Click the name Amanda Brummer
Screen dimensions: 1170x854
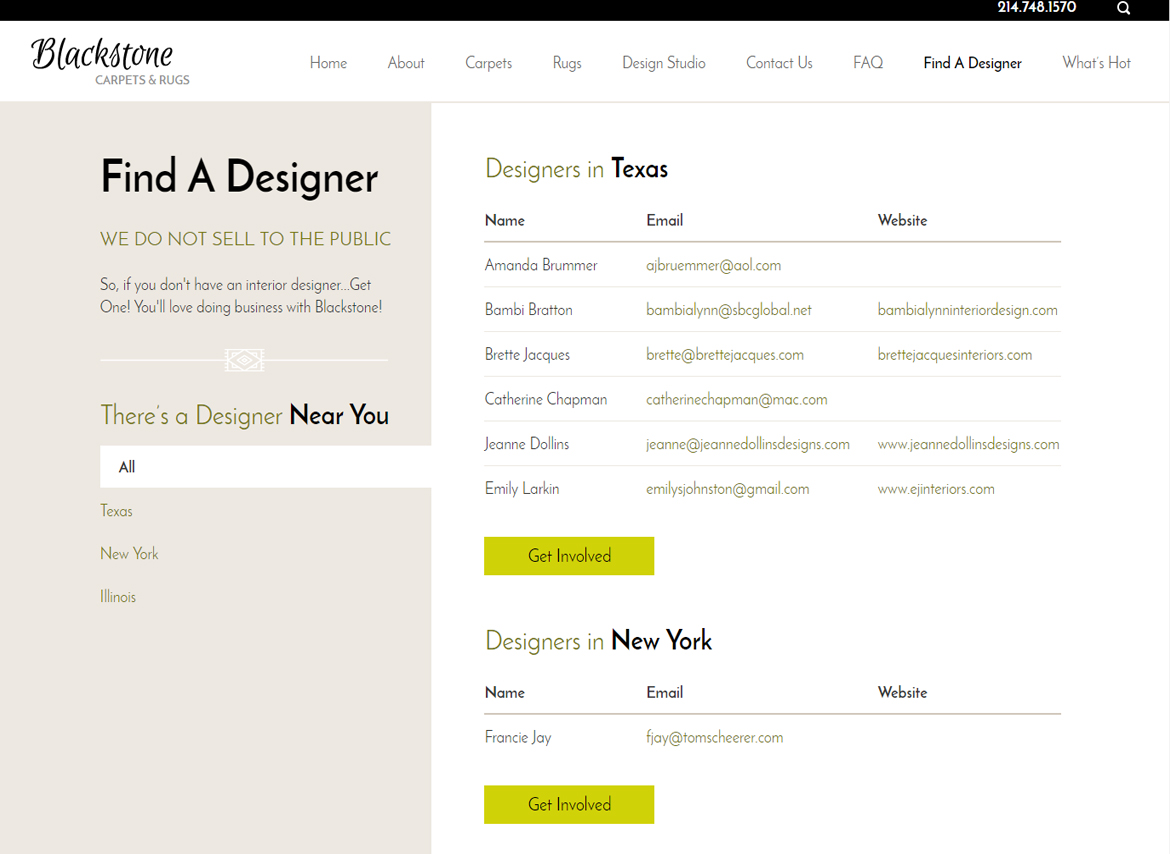pyautogui.click(x=541, y=265)
